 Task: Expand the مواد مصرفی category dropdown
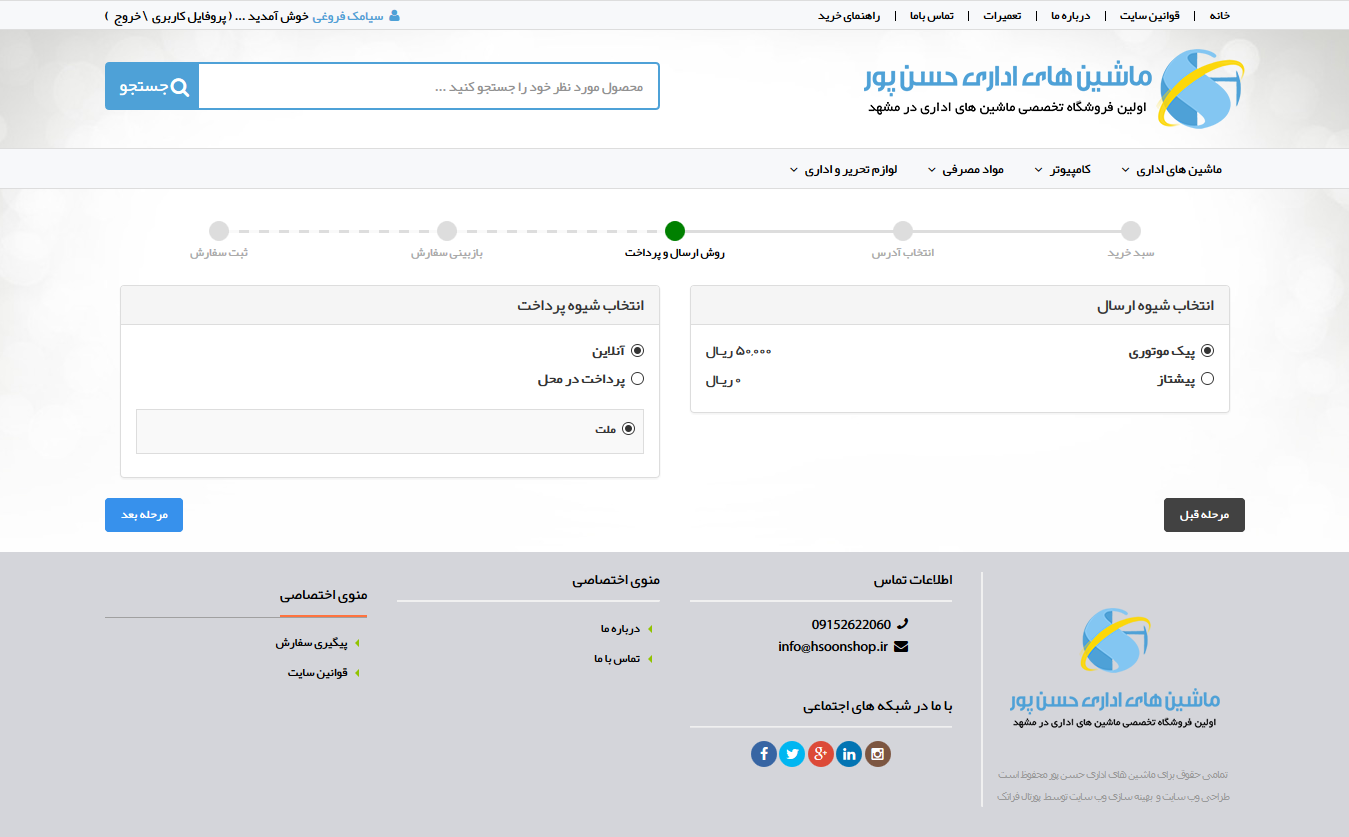pos(965,170)
